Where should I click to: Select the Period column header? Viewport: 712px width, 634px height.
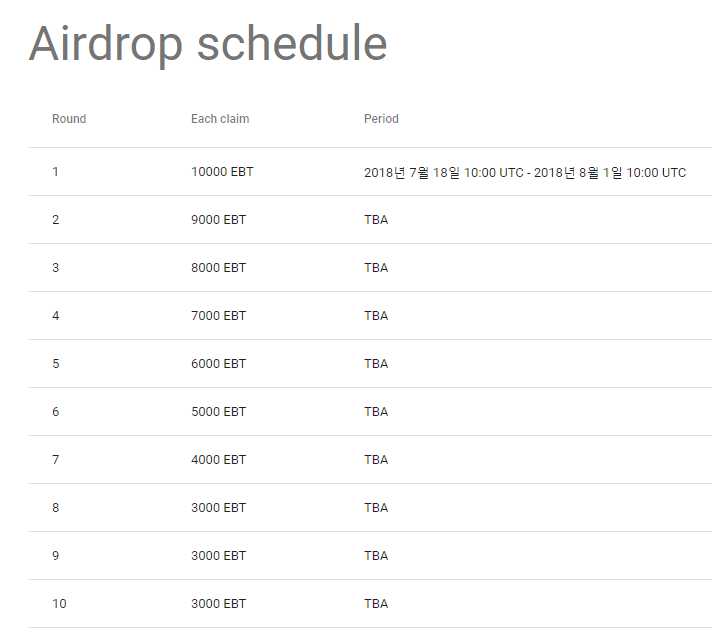pyautogui.click(x=381, y=119)
